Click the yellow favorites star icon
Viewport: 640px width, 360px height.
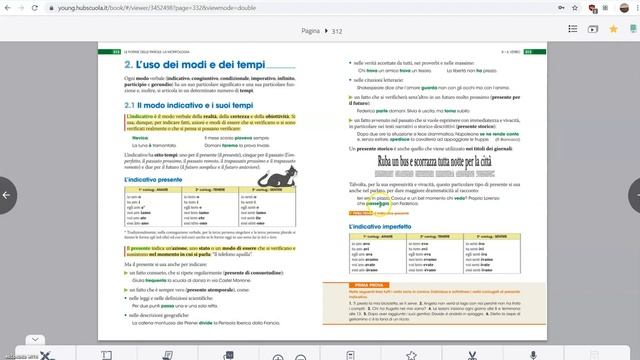[613, 29]
